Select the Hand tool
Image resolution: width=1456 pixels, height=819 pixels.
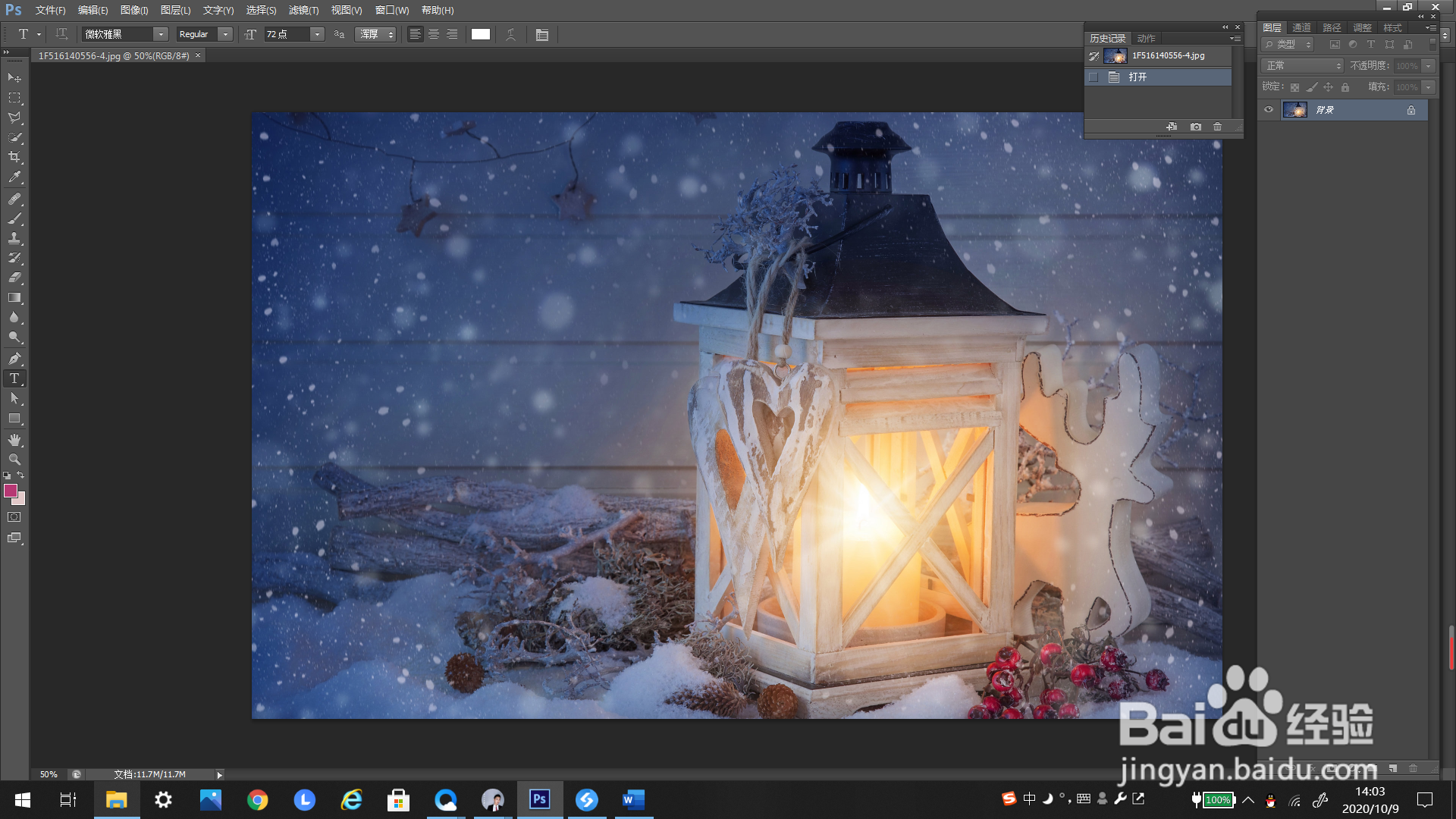click(x=14, y=440)
